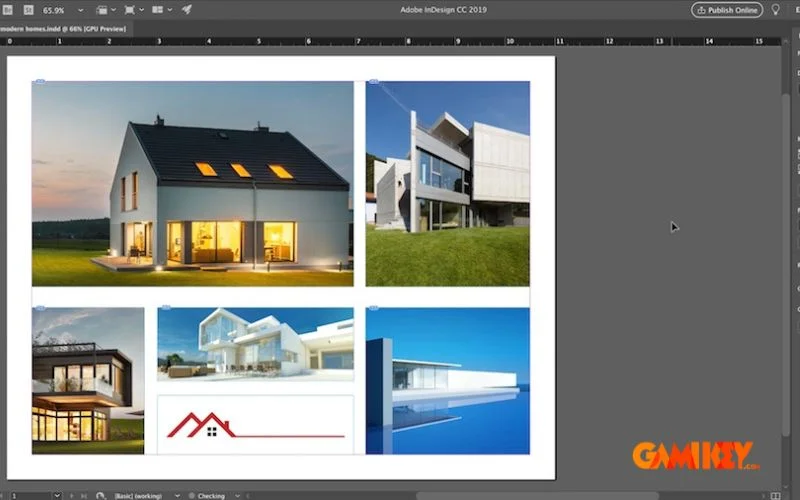Select the large house at dusk image

[192, 184]
